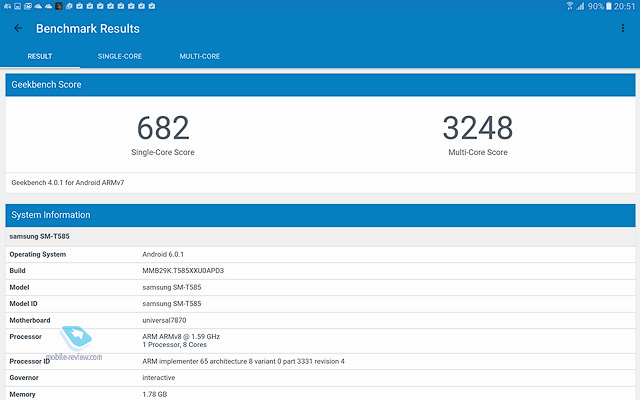Tap the ARM implementer 65 architecture value

coord(243,361)
